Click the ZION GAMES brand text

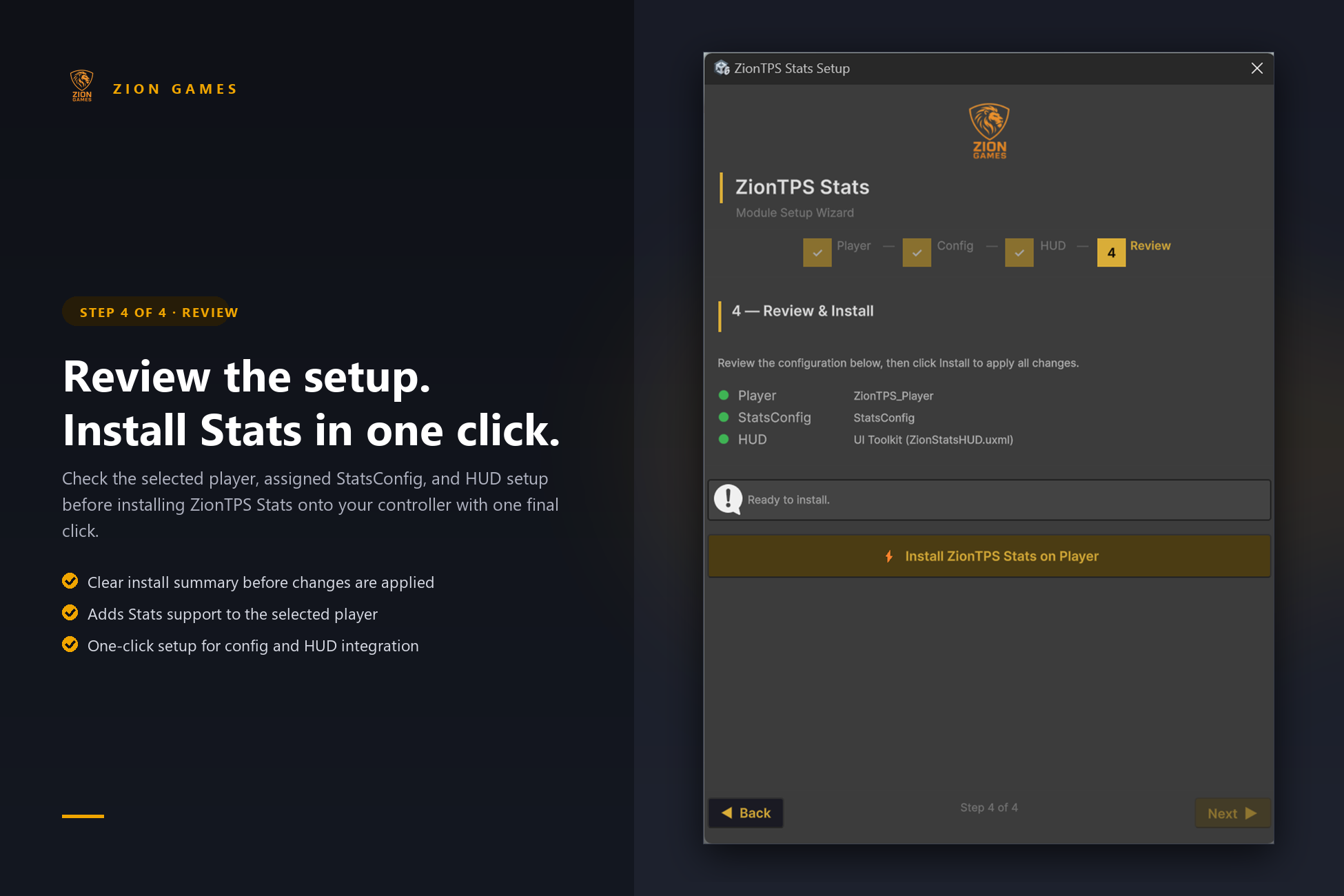click(175, 89)
